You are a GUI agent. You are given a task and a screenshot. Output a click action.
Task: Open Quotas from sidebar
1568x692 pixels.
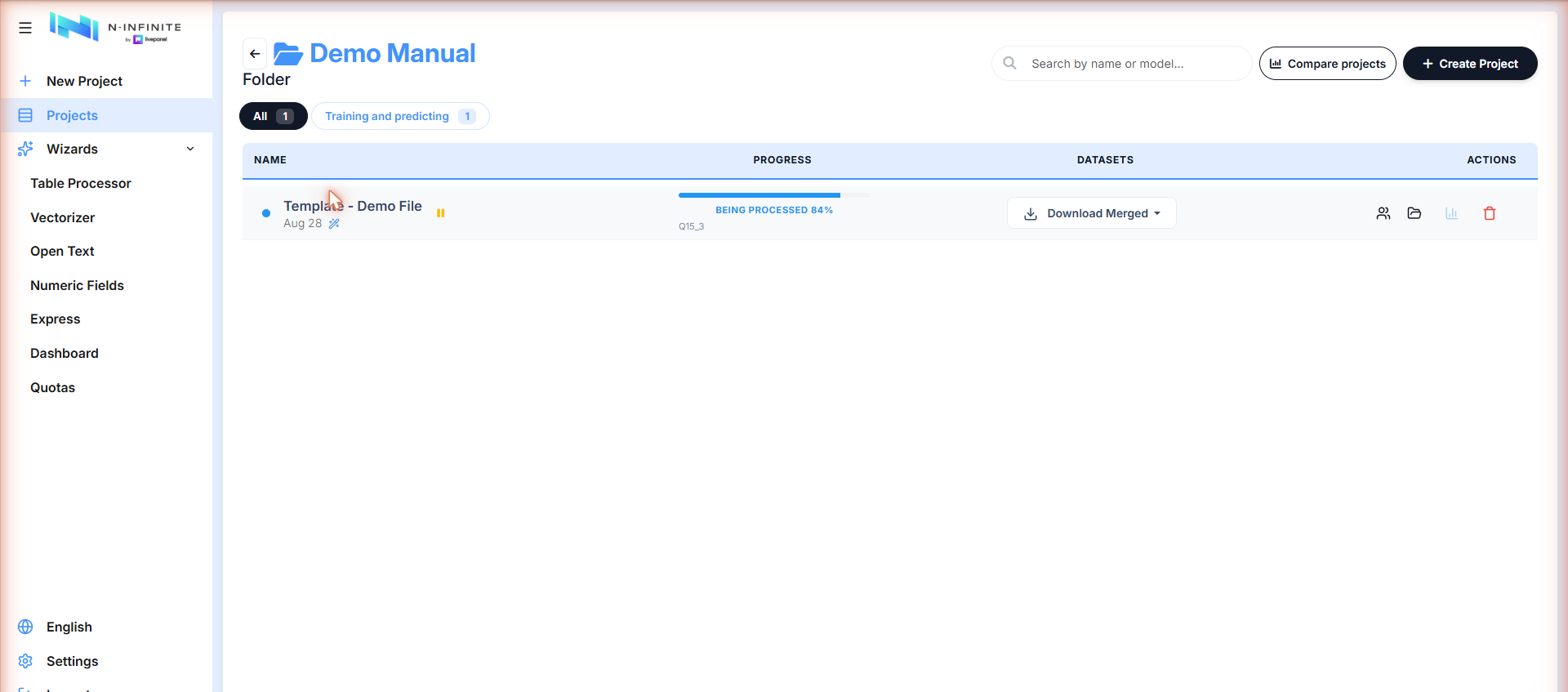[x=52, y=387]
